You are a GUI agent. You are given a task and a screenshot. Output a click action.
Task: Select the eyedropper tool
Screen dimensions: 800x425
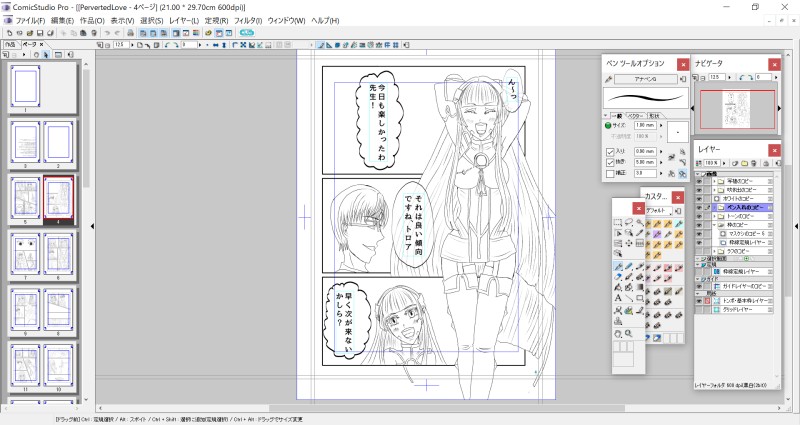(639, 233)
